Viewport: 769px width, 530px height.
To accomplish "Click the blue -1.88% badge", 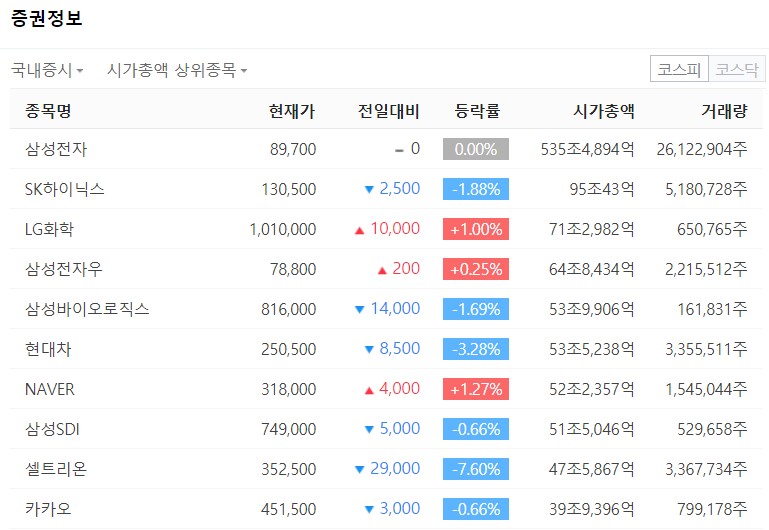I will point(476,189).
